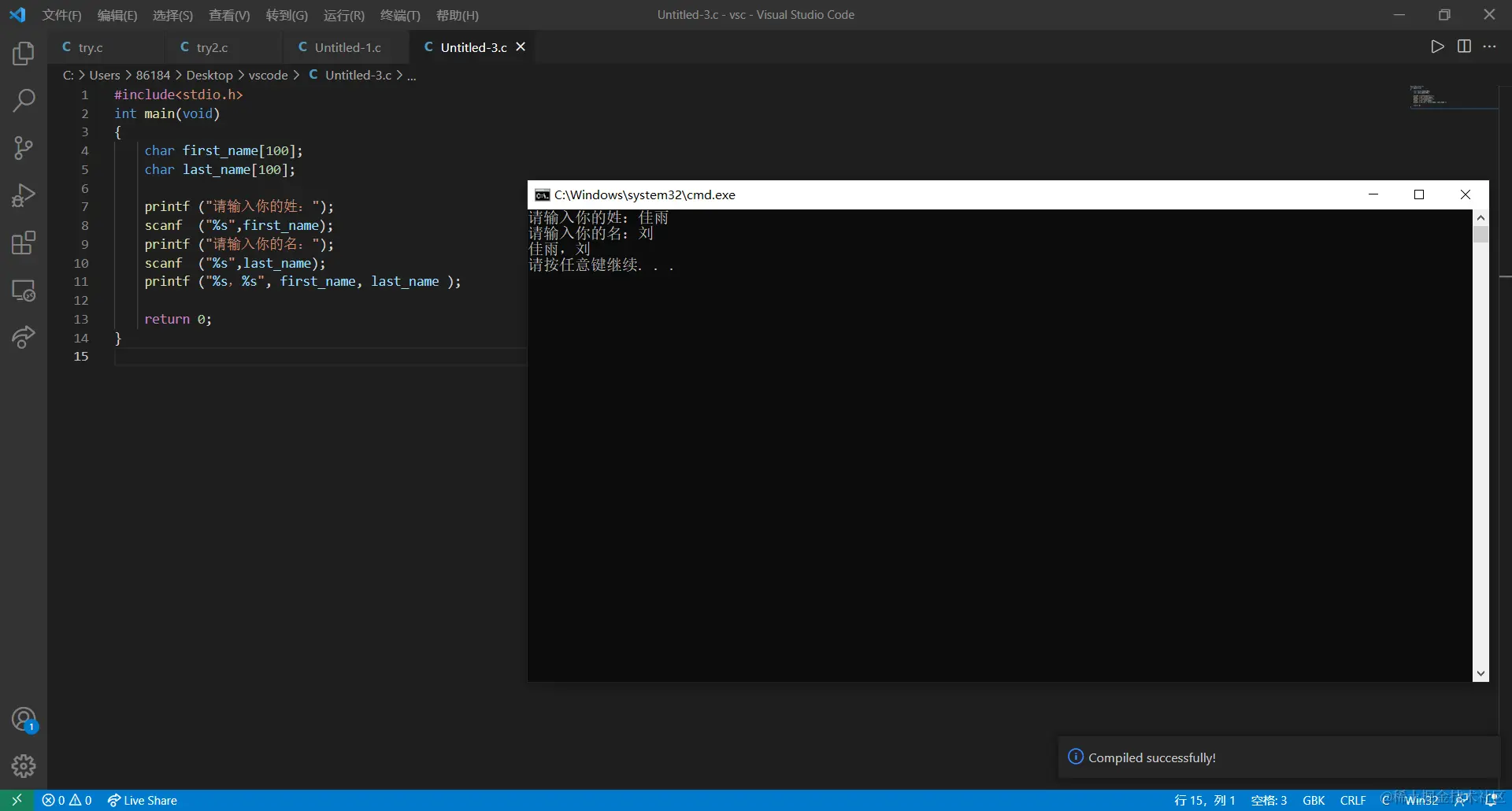
Task: Open the Manage gear menu
Action: pos(24,766)
